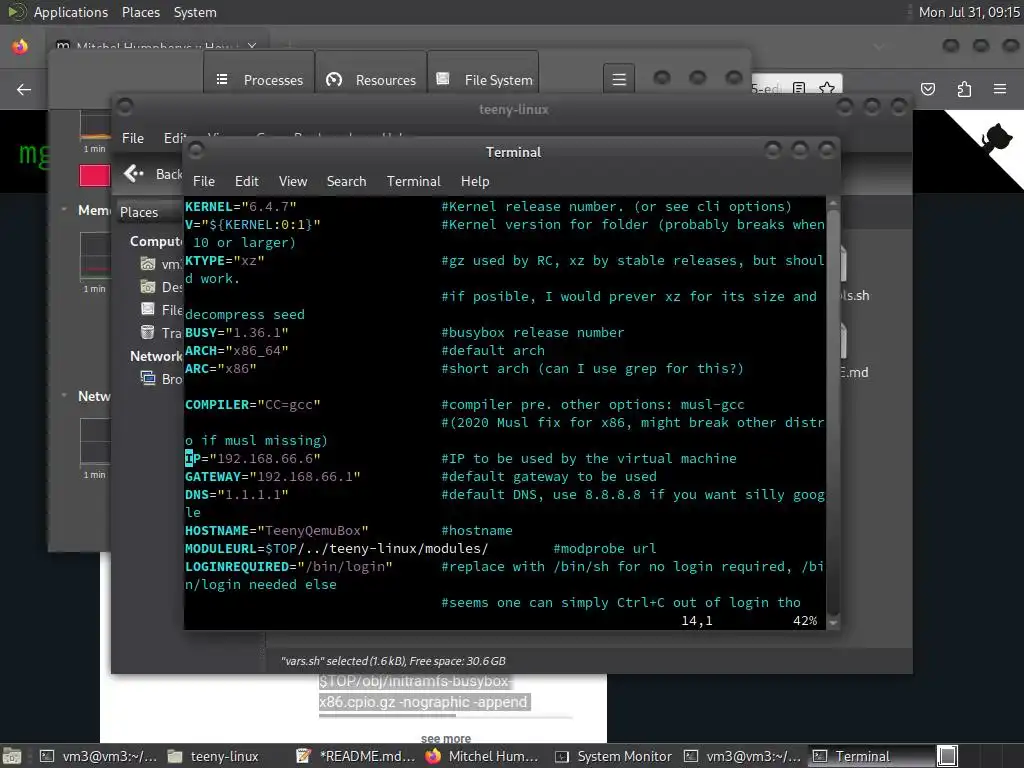Click GitHub octocat corner icon

tap(995, 138)
